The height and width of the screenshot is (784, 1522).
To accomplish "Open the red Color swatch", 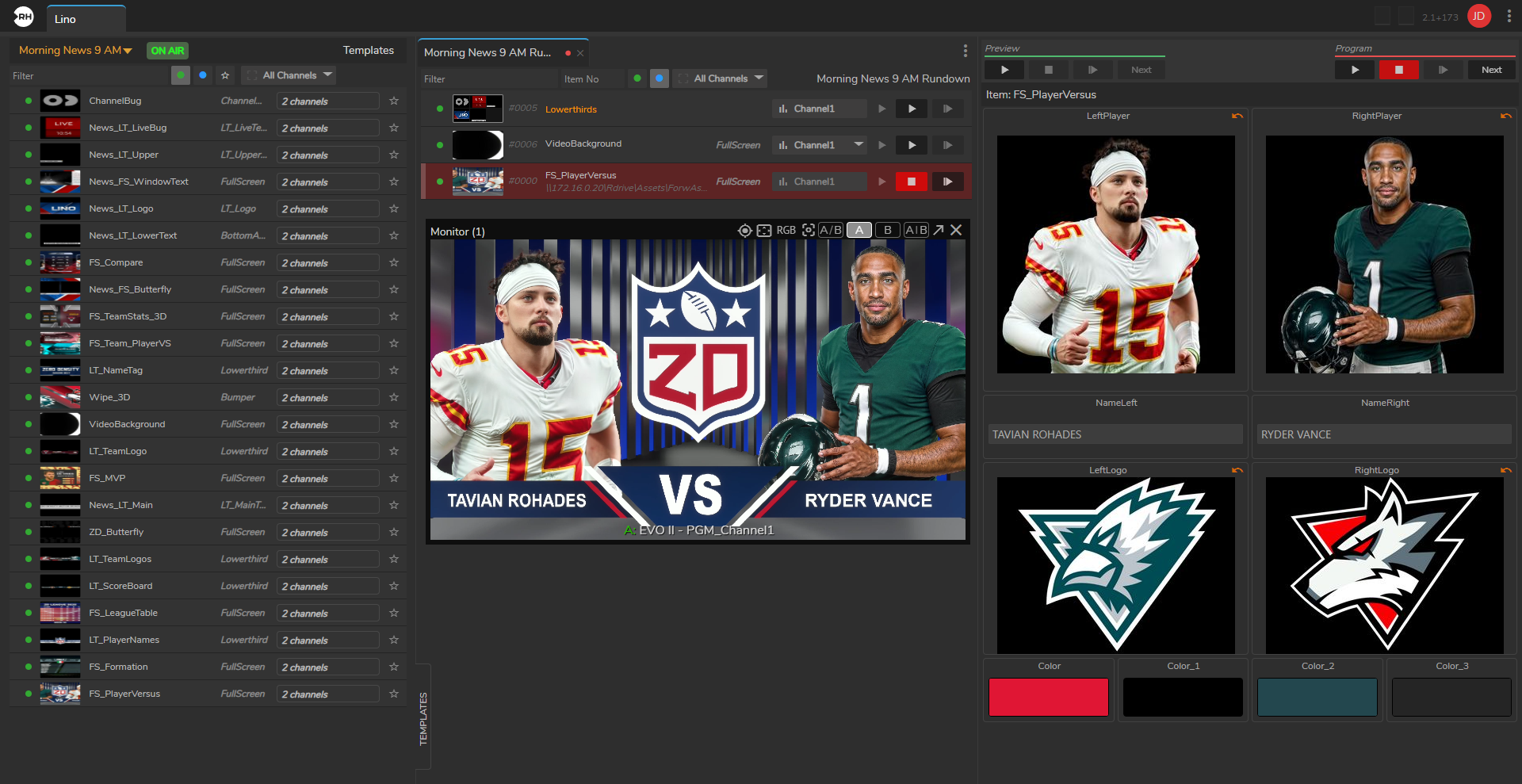I will [x=1049, y=697].
